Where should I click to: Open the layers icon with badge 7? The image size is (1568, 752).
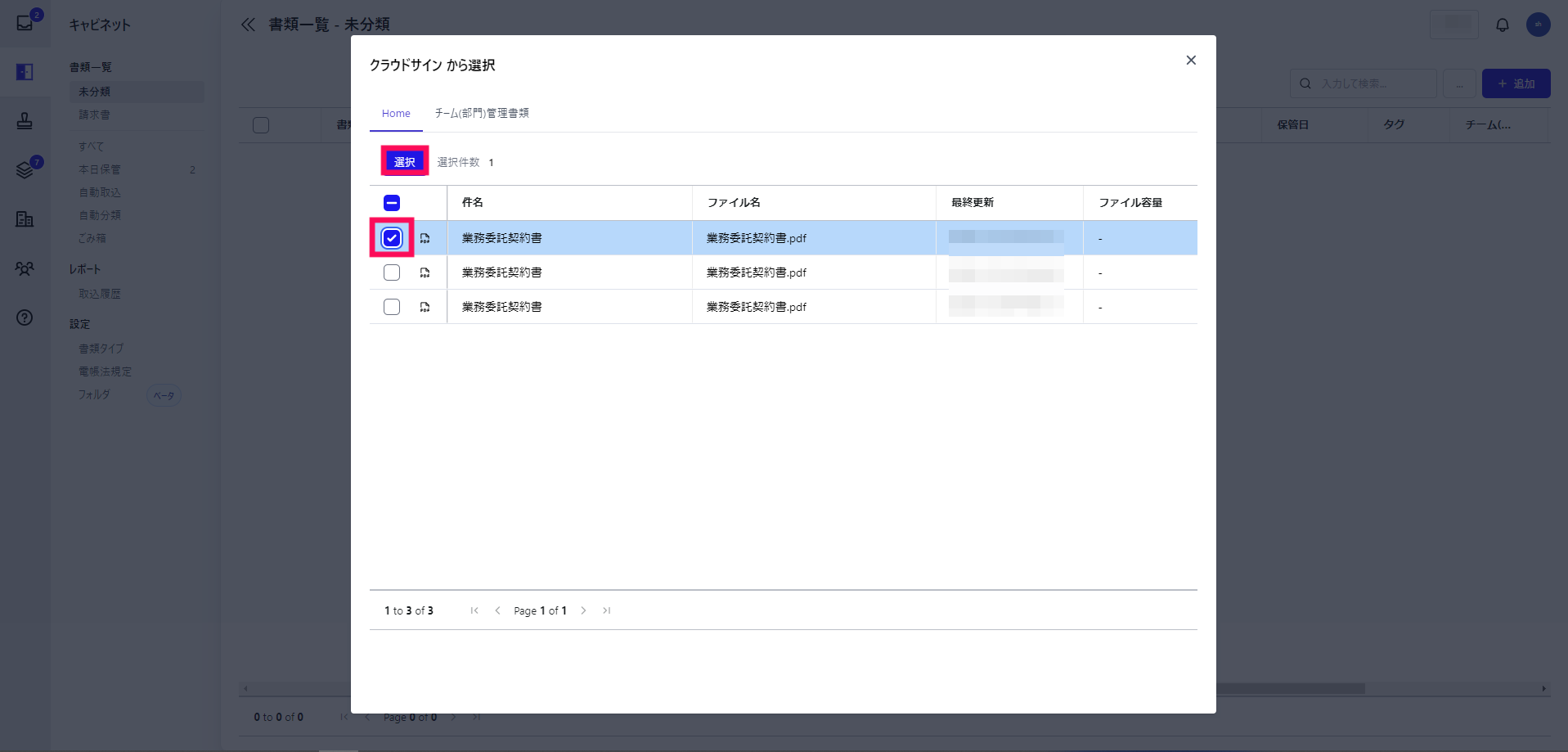25,170
